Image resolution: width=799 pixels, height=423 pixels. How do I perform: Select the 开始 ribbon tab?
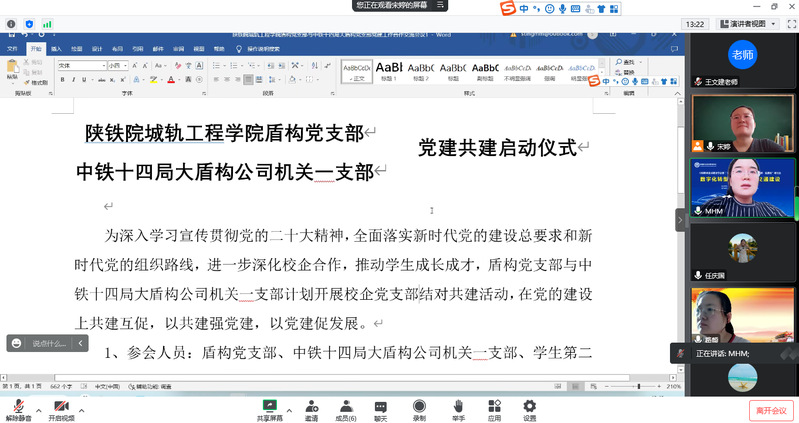(x=36, y=48)
